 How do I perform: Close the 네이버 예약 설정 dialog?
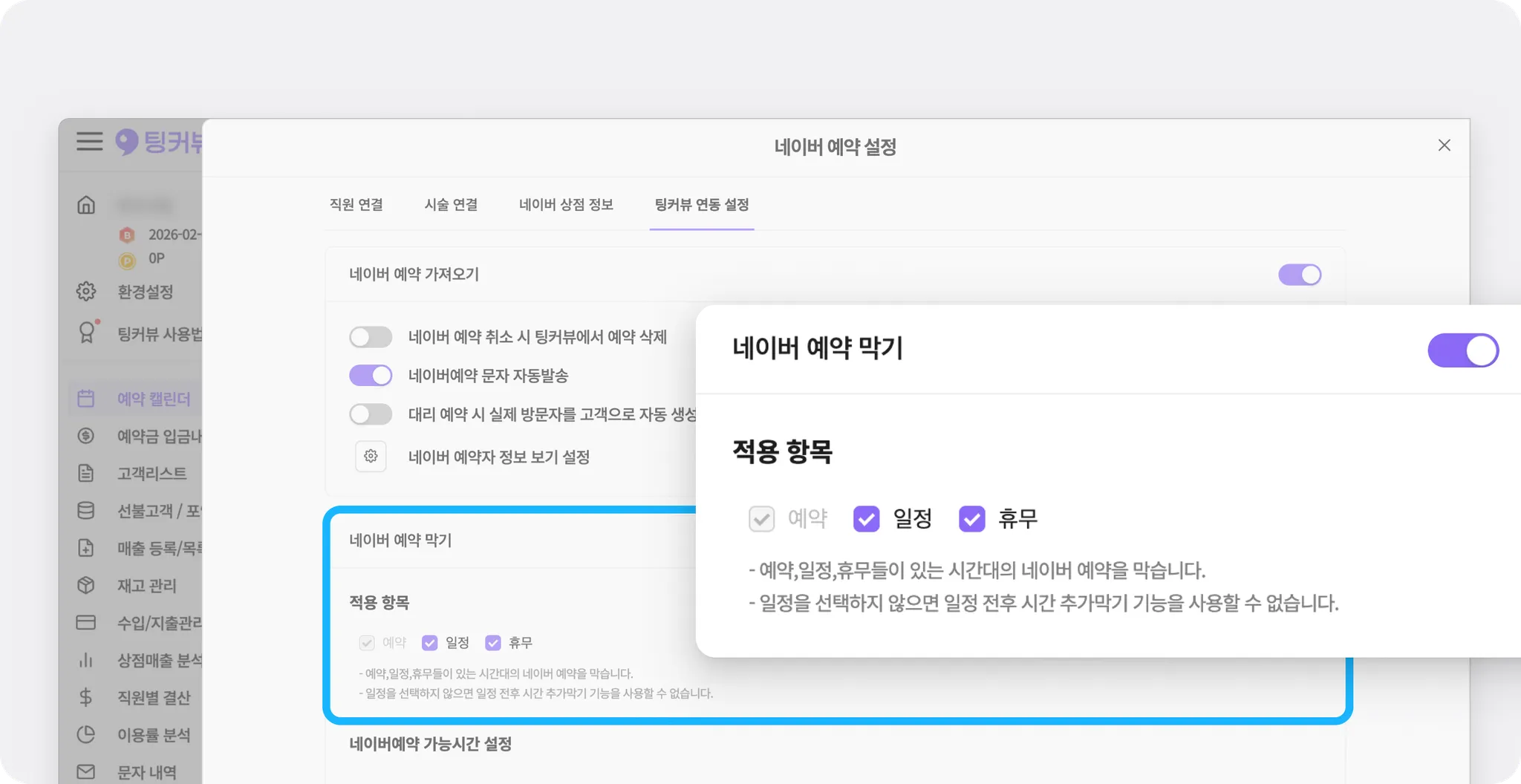click(x=1445, y=146)
